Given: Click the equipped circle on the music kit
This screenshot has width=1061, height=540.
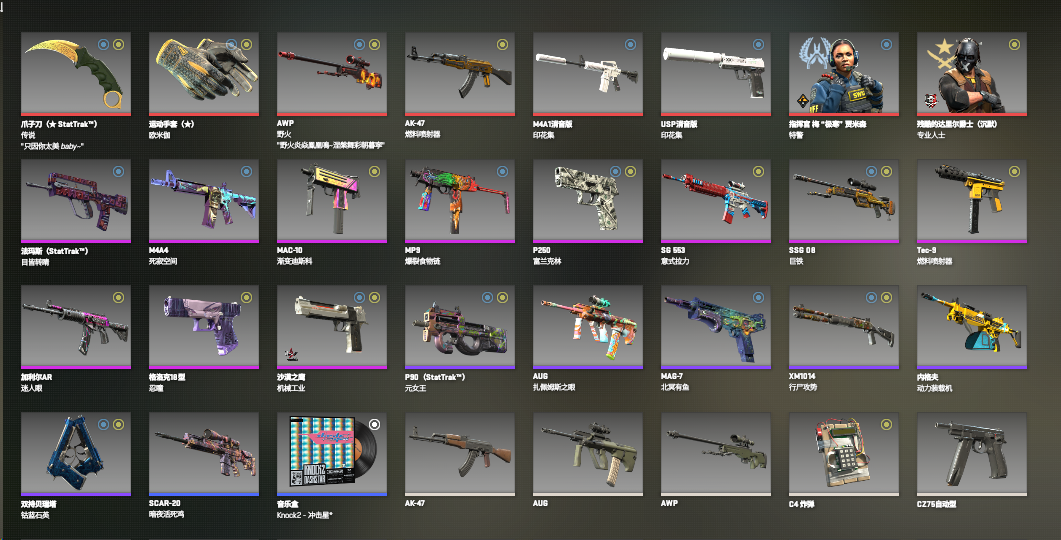Looking at the screenshot, I should pos(374,424).
